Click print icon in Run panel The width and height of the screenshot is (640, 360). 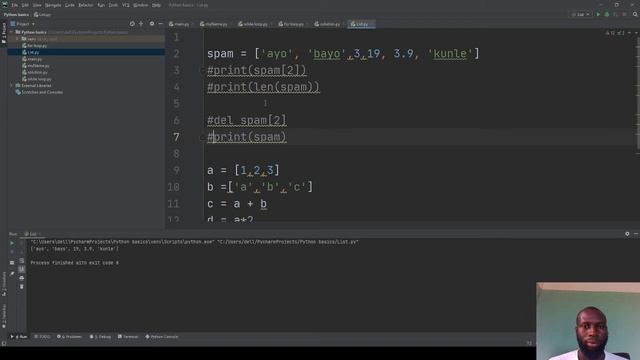tap(22, 278)
